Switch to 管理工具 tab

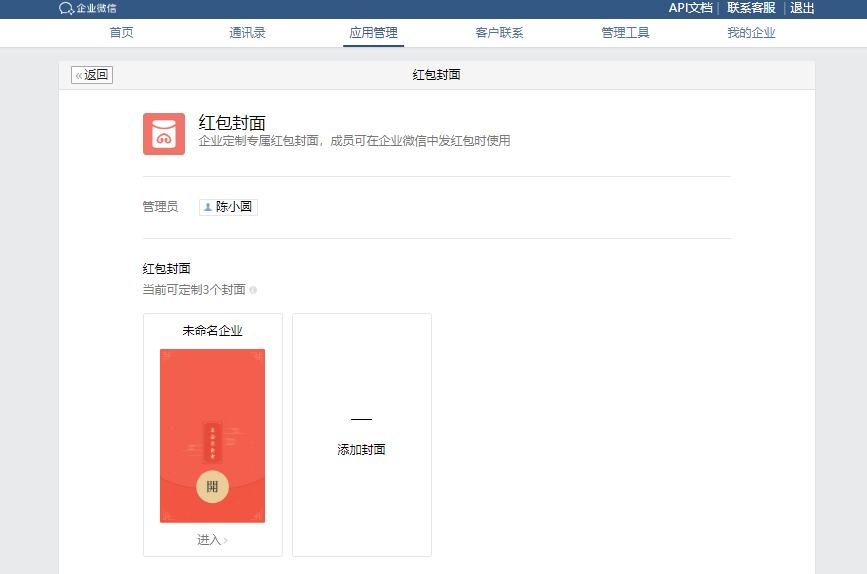(x=625, y=32)
